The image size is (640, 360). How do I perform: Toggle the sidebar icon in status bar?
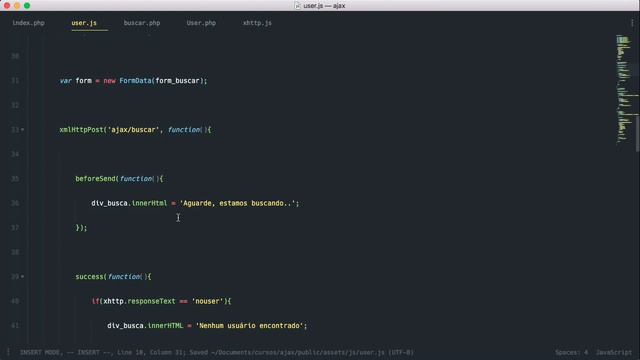pos(8,352)
